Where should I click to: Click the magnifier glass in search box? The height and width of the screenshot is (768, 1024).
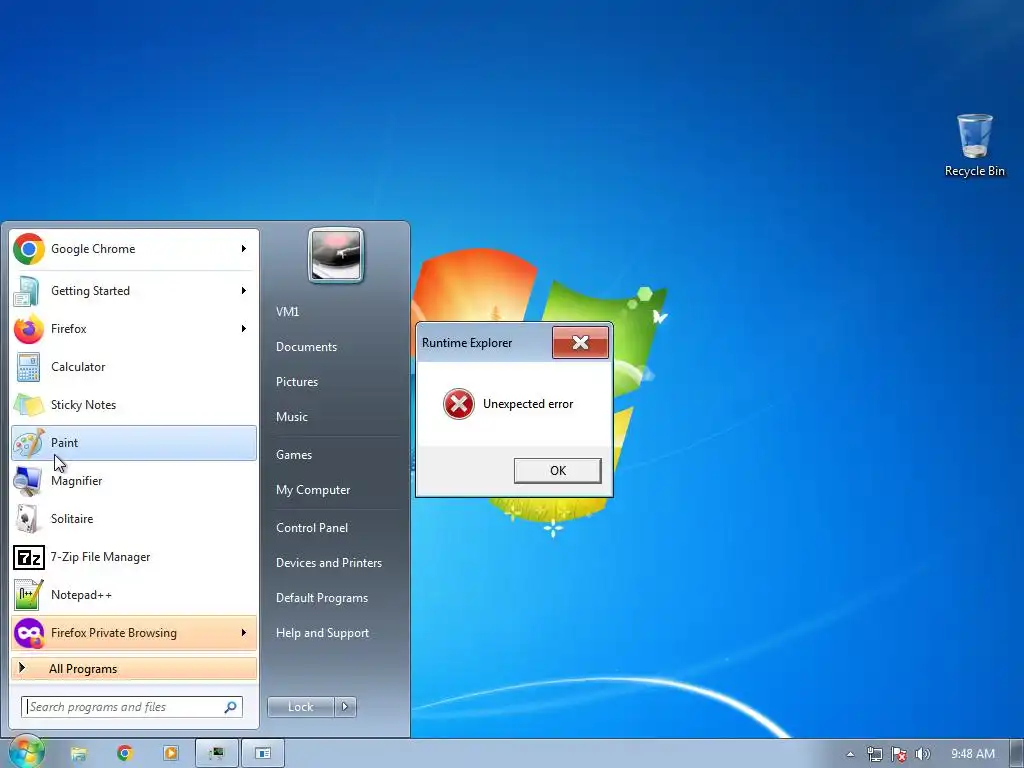coord(231,707)
